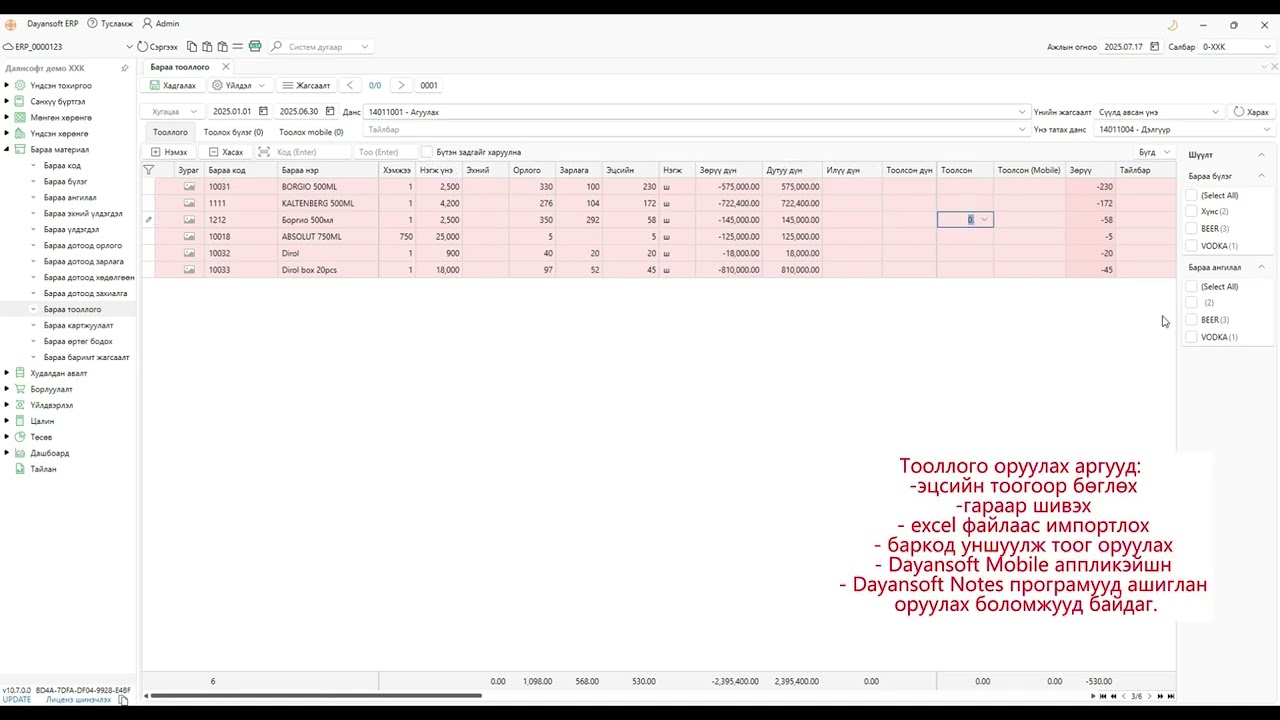1280x720 pixels.
Task: Close the Бараа тооллого tab
Action: tap(226, 67)
